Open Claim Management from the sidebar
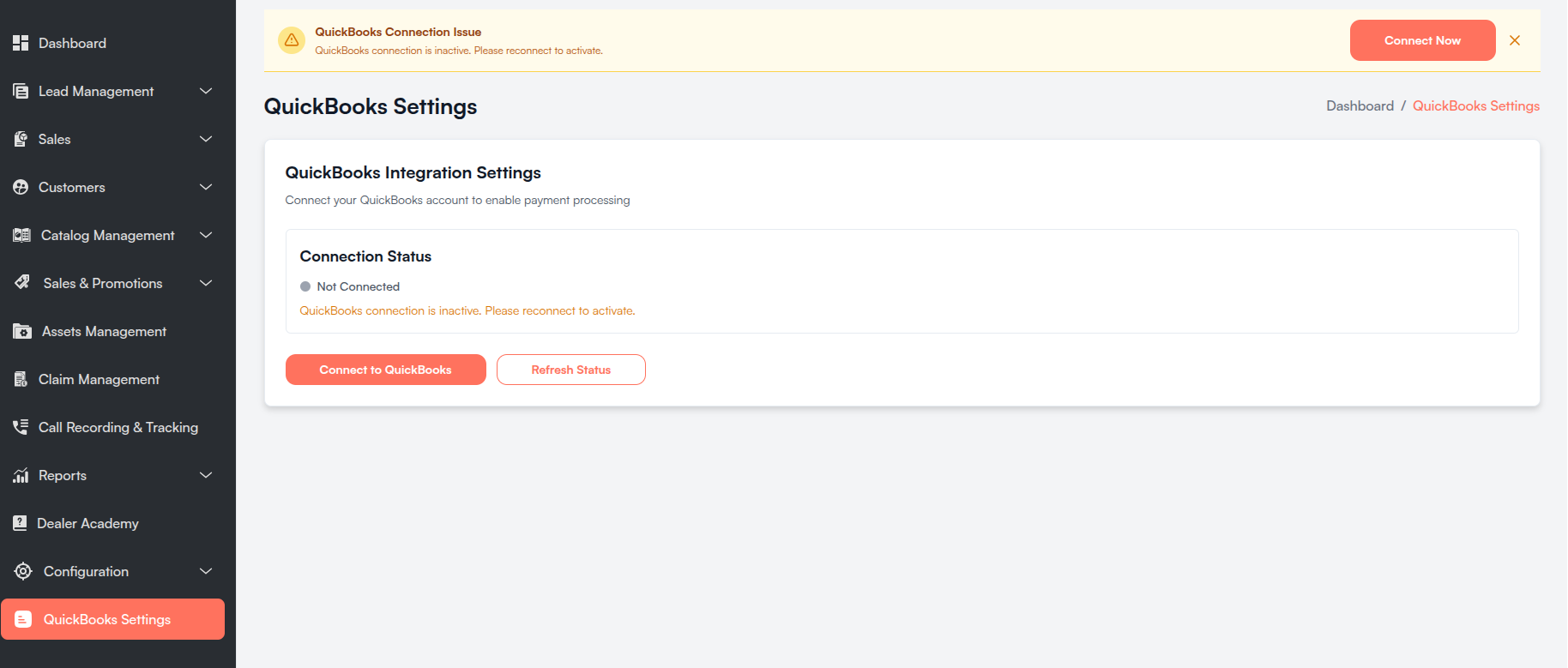 (x=112, y=379)
